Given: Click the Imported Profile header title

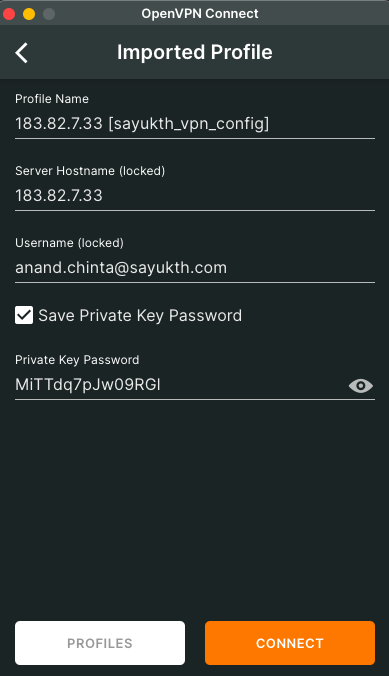Looking at the screenshot, I should pyautogui.click(x=194, y=52).
